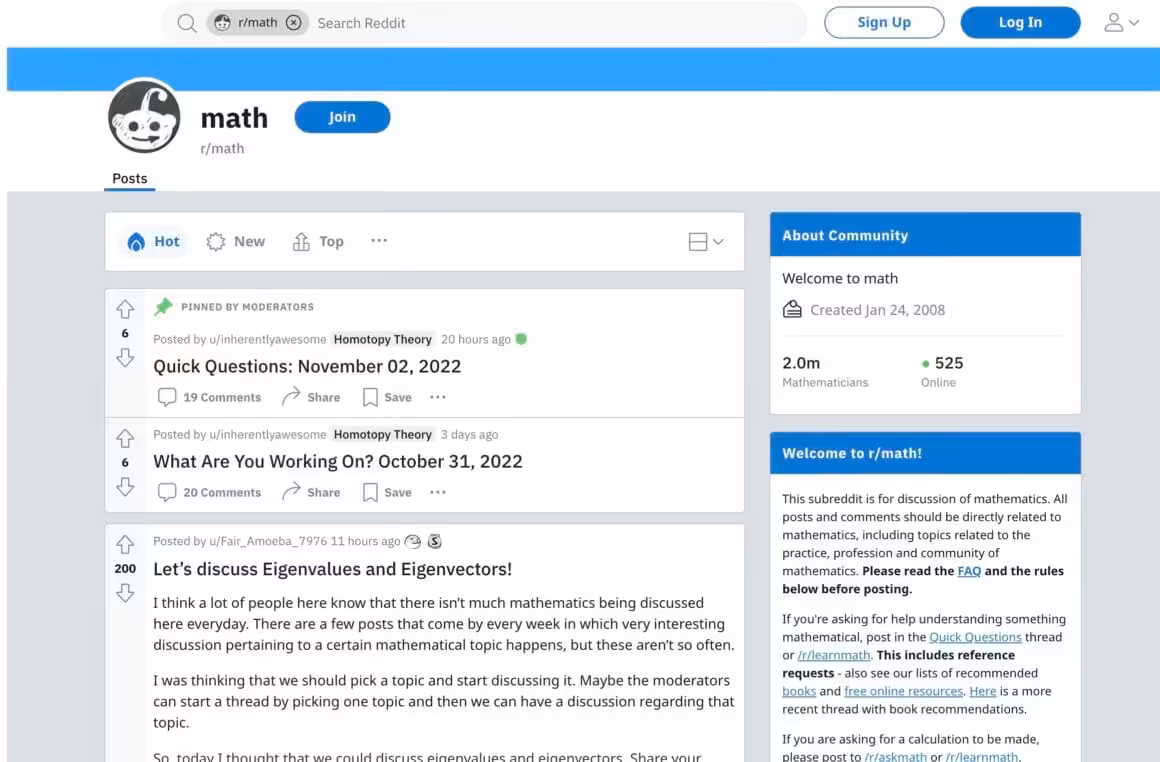The width and height of the screenshot is (1160, 762).
Task: Sort posts by Hot using the flame icon
Action: (x=153, y=241)
